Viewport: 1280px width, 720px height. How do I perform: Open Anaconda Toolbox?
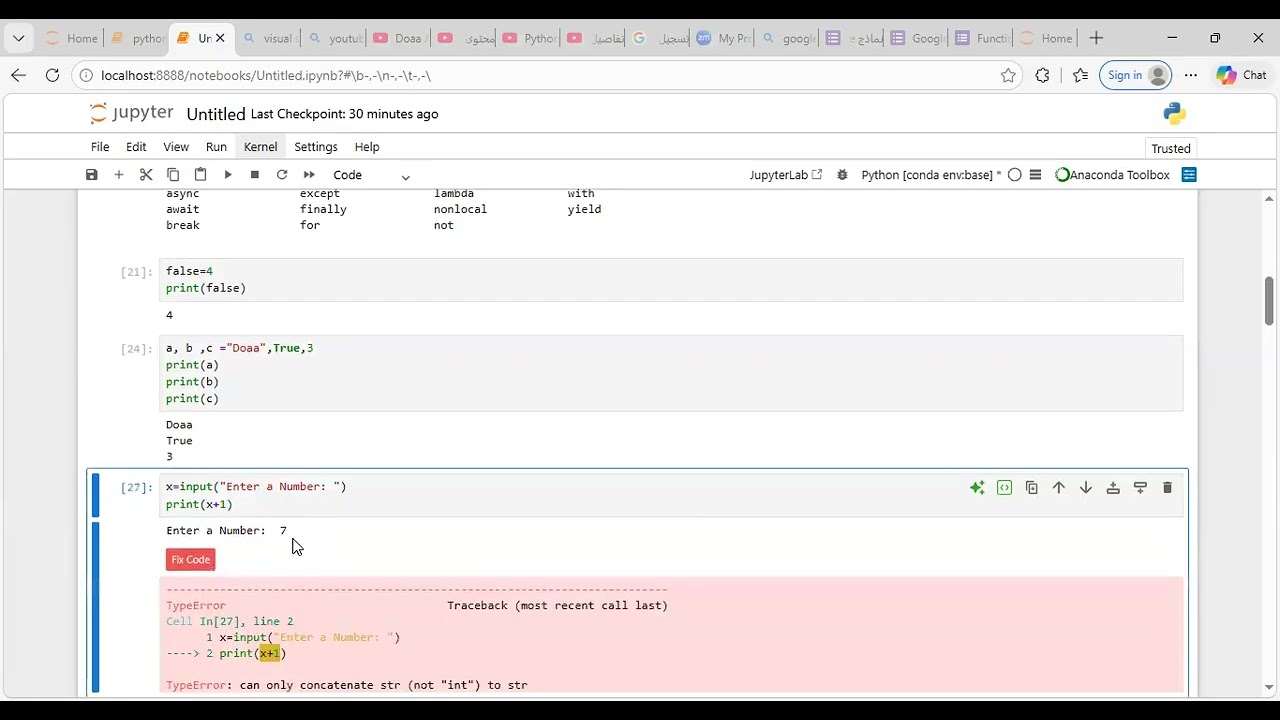[1112, 175]
